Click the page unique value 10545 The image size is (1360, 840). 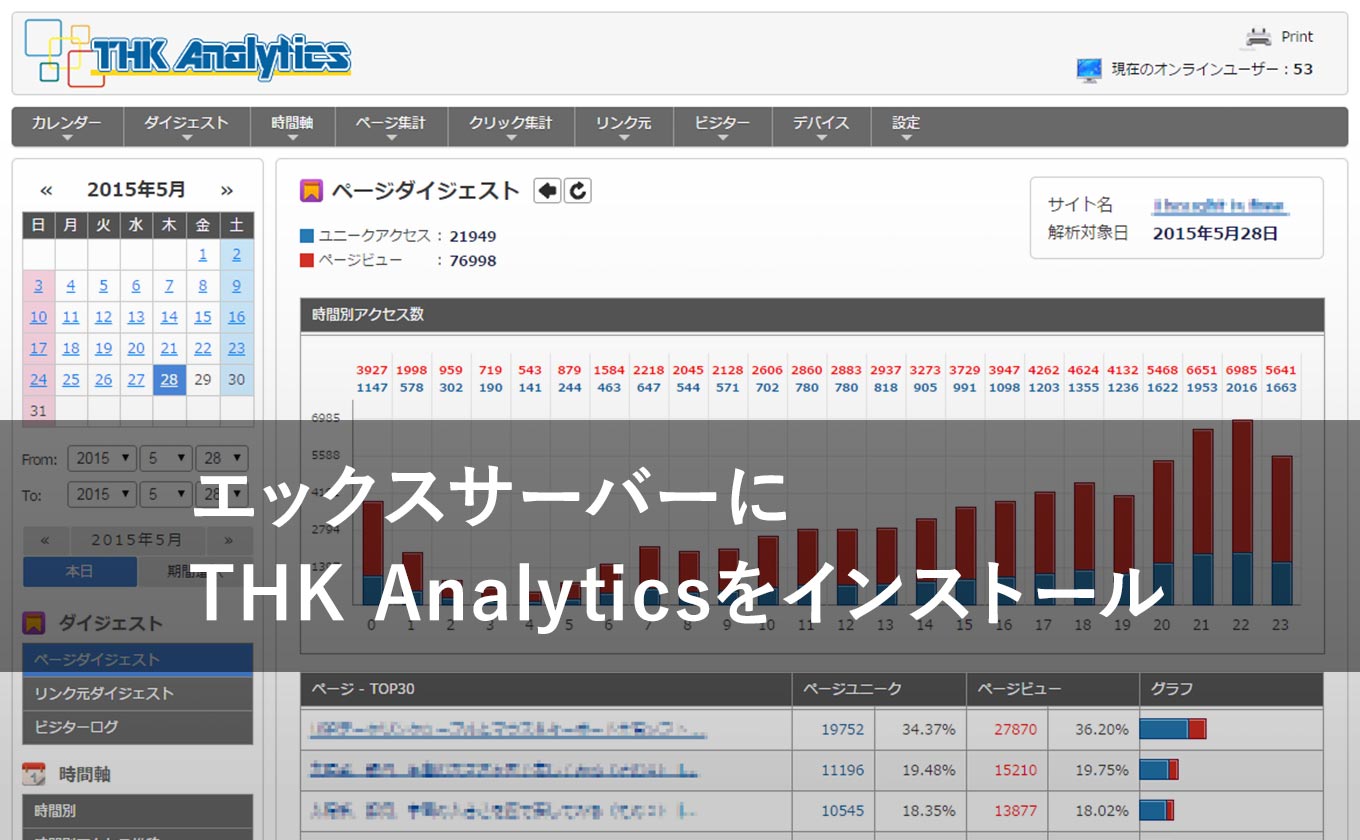point(842,811)
